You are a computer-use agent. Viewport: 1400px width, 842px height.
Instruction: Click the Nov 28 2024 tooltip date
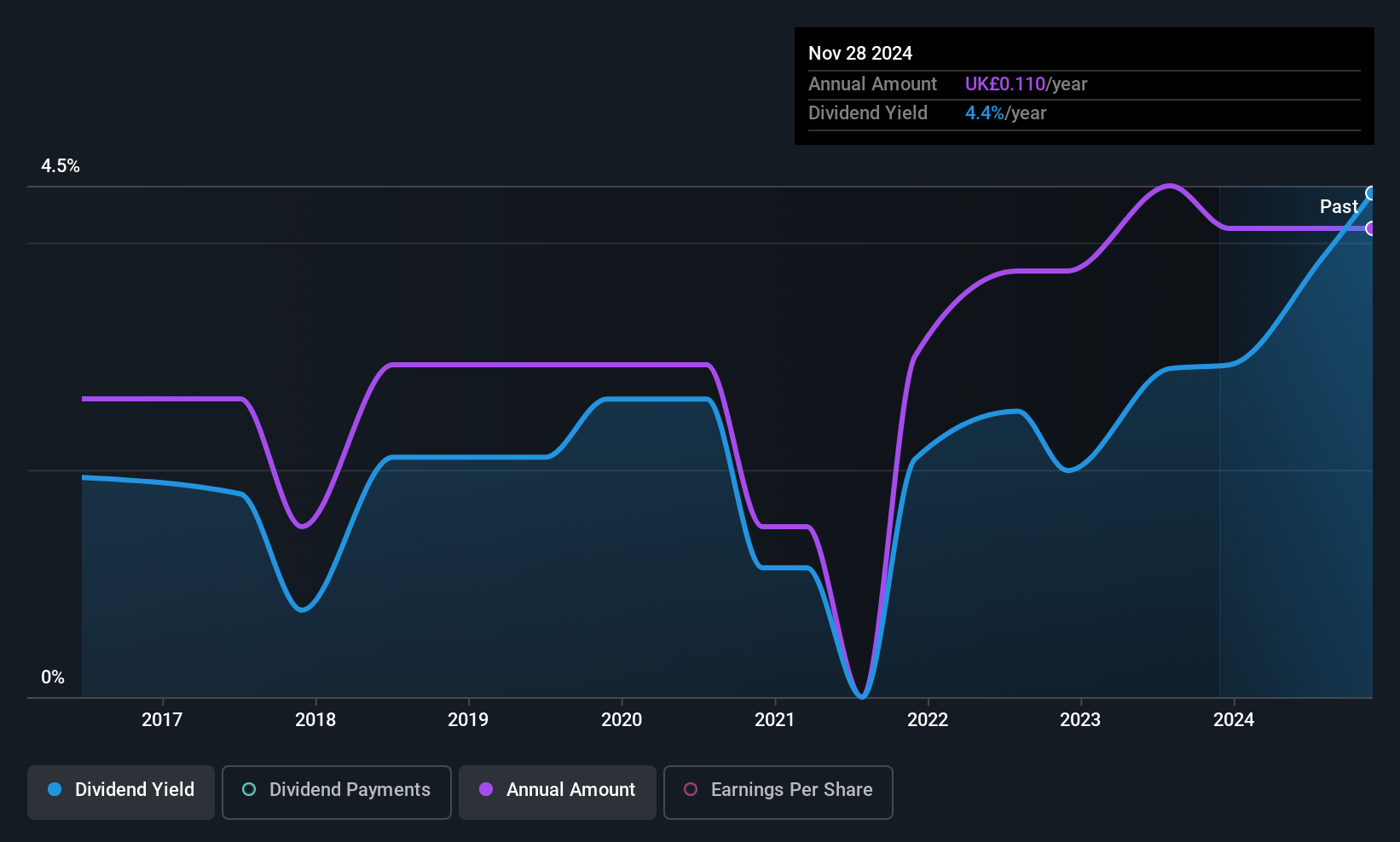(x=860, y=53)
